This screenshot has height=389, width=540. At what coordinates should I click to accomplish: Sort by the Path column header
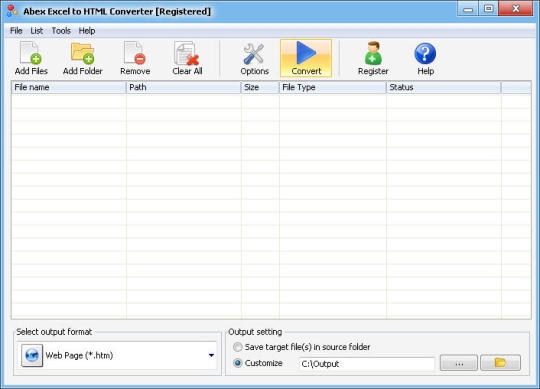click(x=184, y=87)
